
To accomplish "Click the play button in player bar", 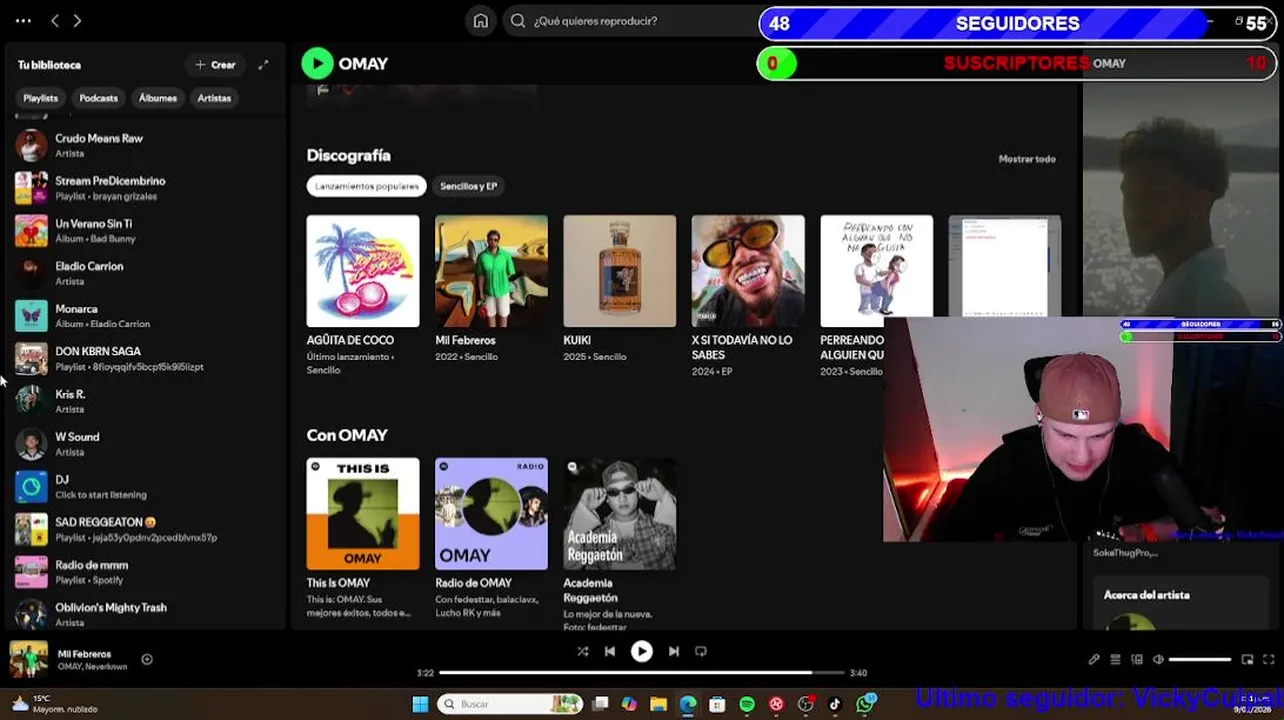I will [642, 651].
